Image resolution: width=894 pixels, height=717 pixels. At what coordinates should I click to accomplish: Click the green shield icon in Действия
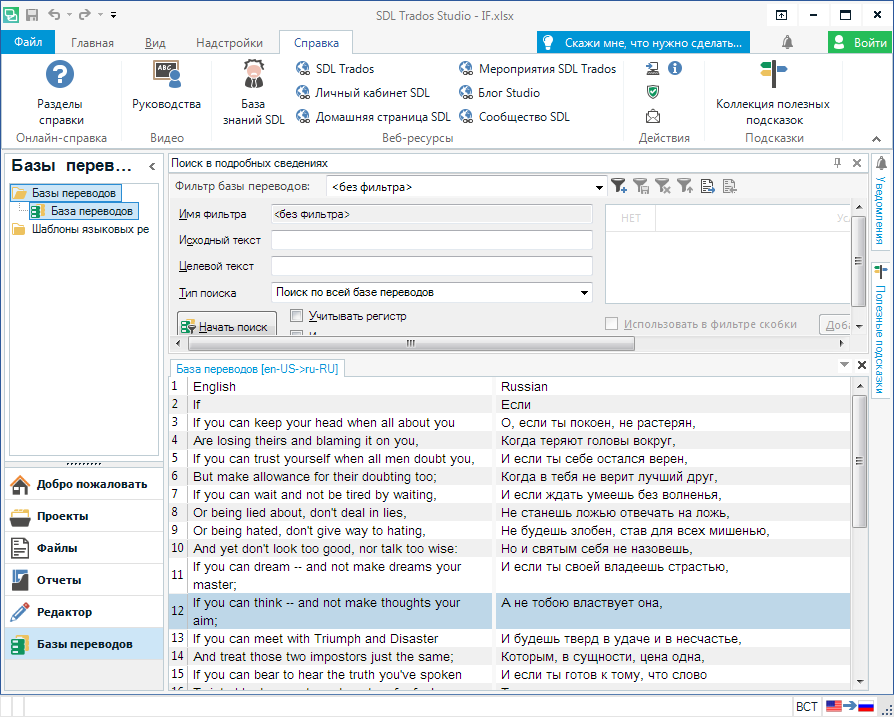pyautogui.click(x=653, y=92)
